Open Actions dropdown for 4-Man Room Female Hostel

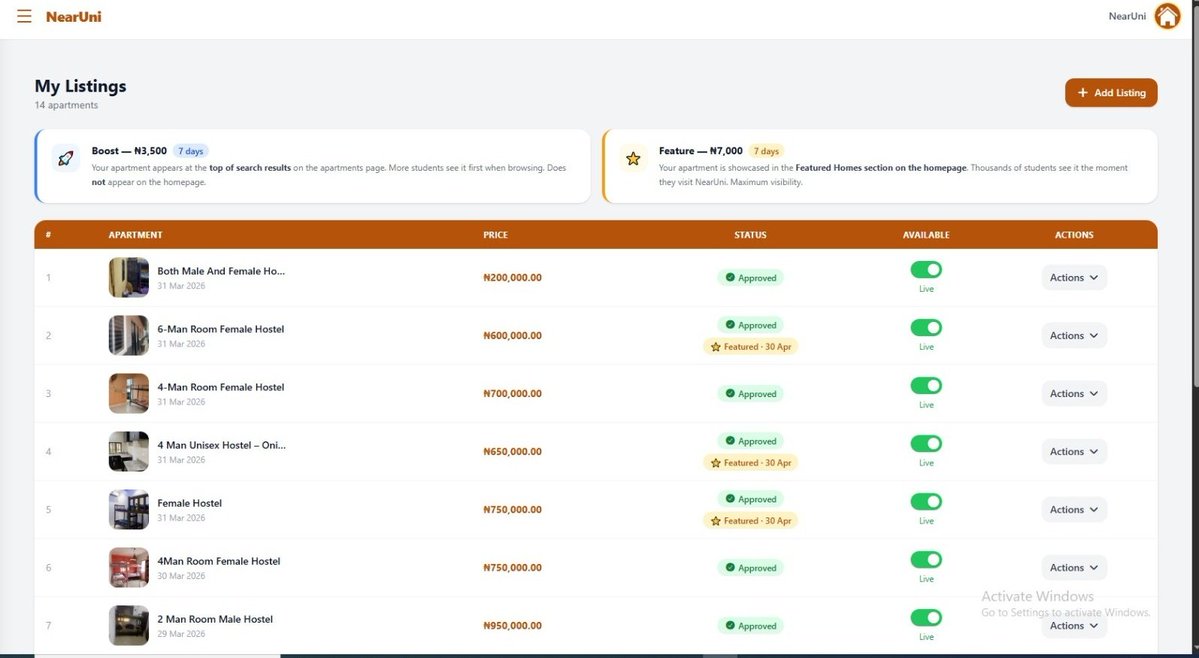point(1074,394)
